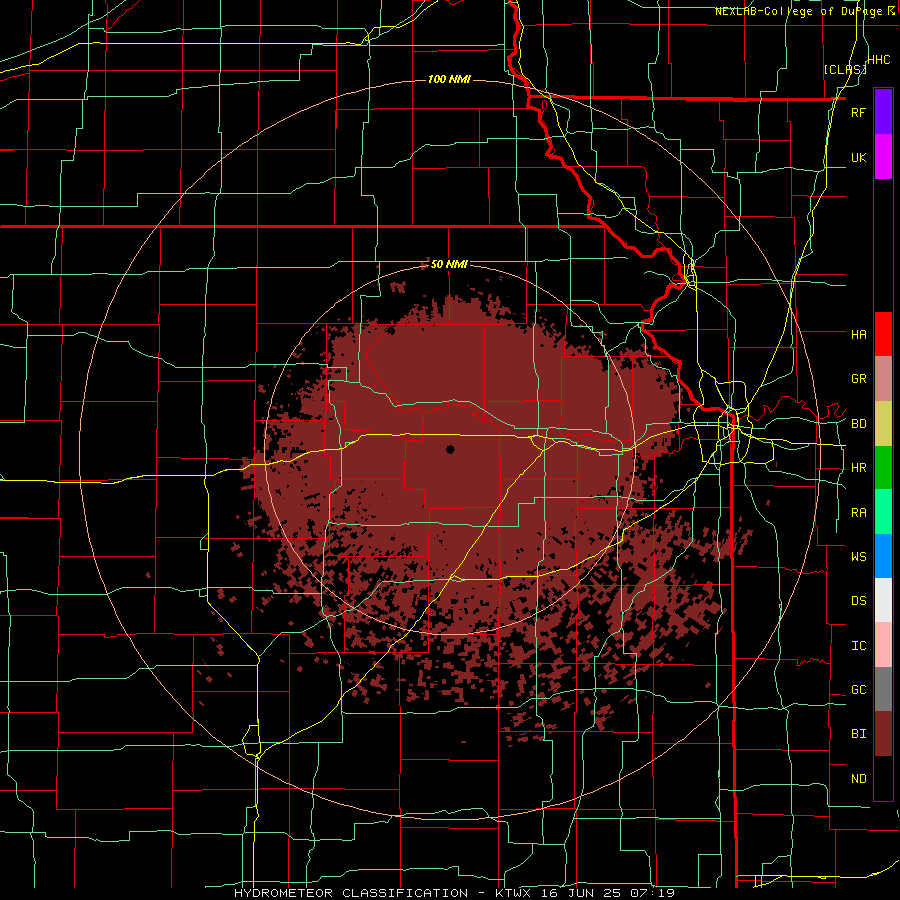900x900 pixels.
Task: Click the HA legend label
Action: coord(858,334)
